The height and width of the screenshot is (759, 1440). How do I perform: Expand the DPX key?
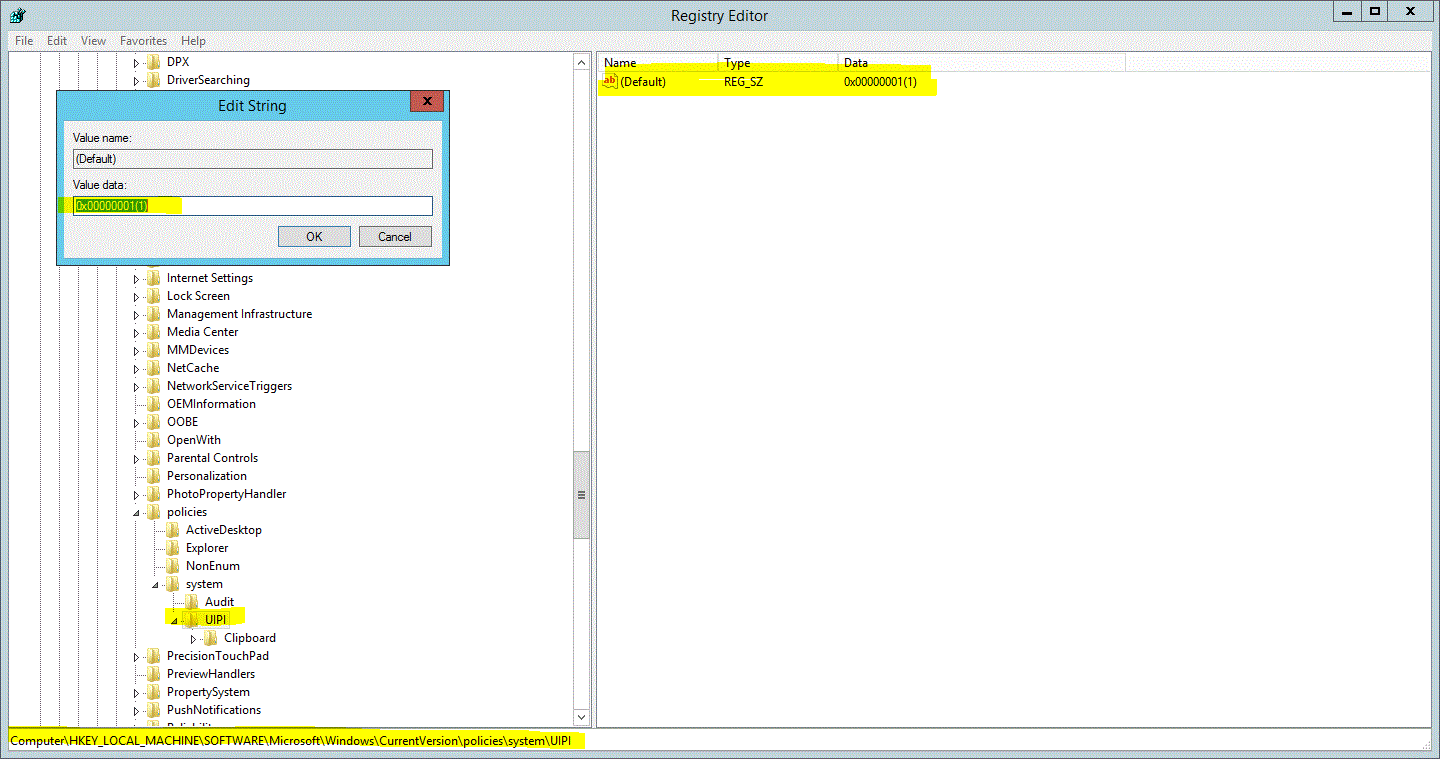(x=137, y=63)
